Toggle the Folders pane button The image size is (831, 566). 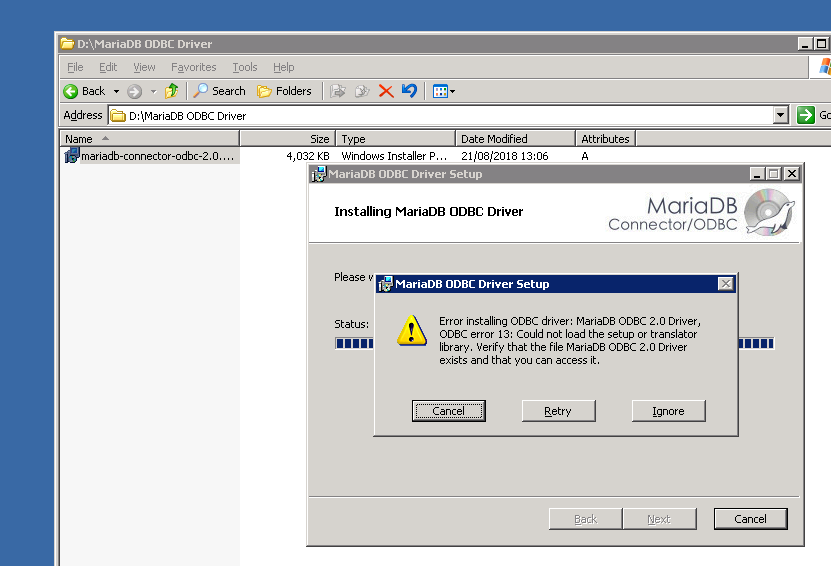(284, 91)
